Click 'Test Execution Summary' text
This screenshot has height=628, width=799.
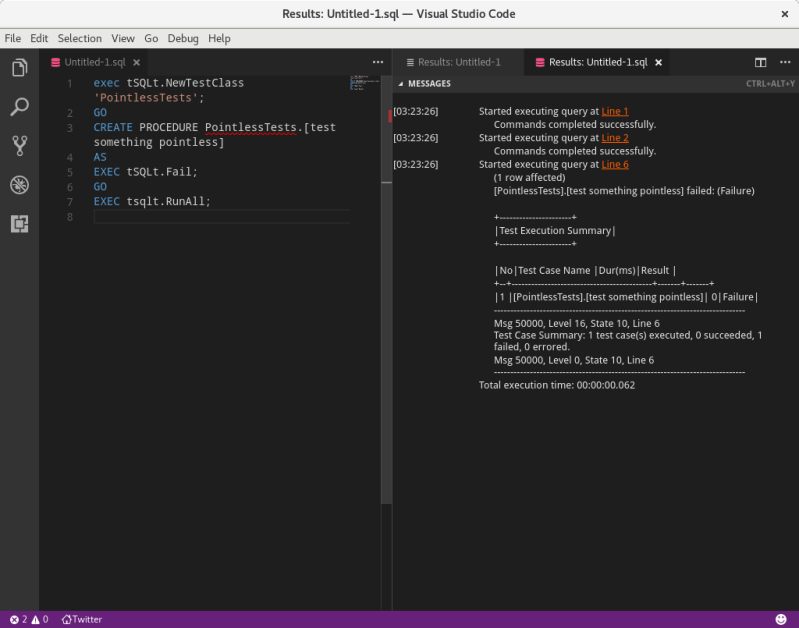tap(555, 230)
